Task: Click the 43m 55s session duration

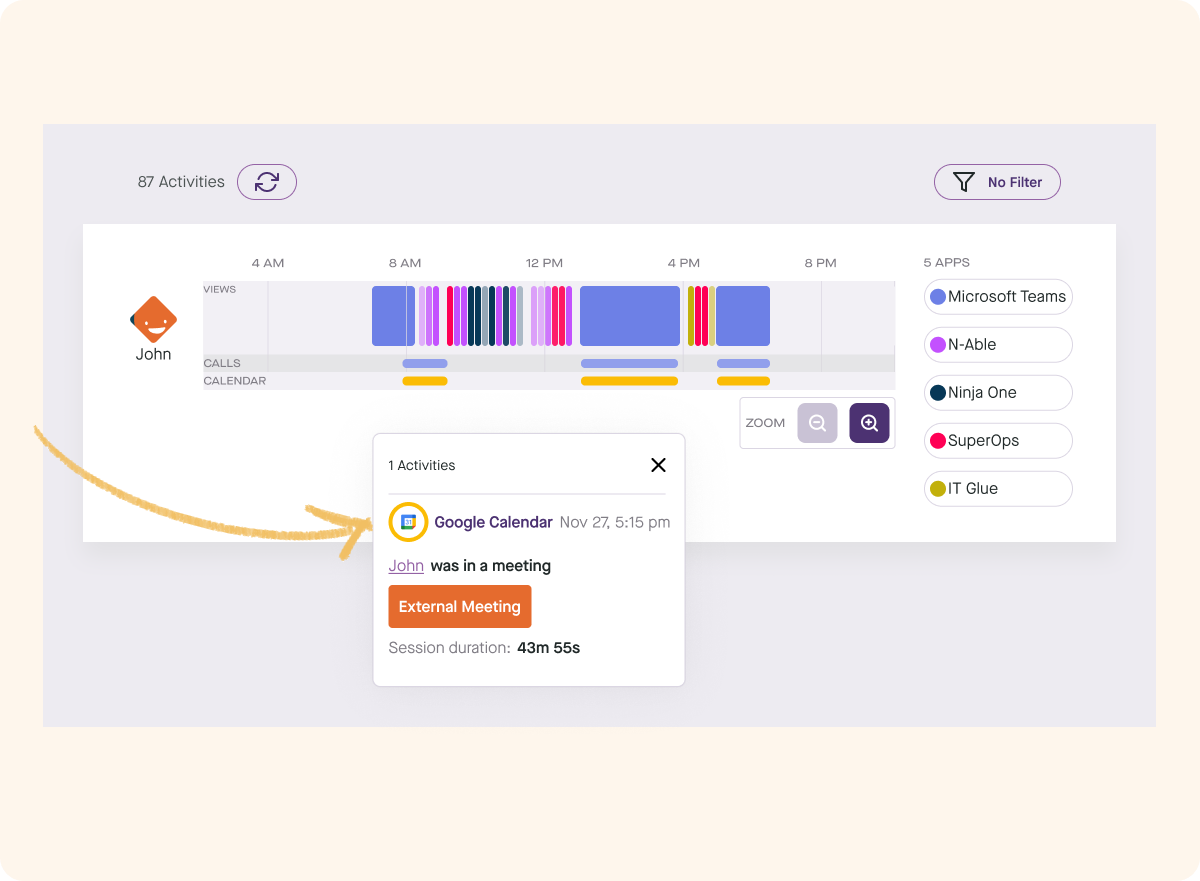Action: pos(548,648)
